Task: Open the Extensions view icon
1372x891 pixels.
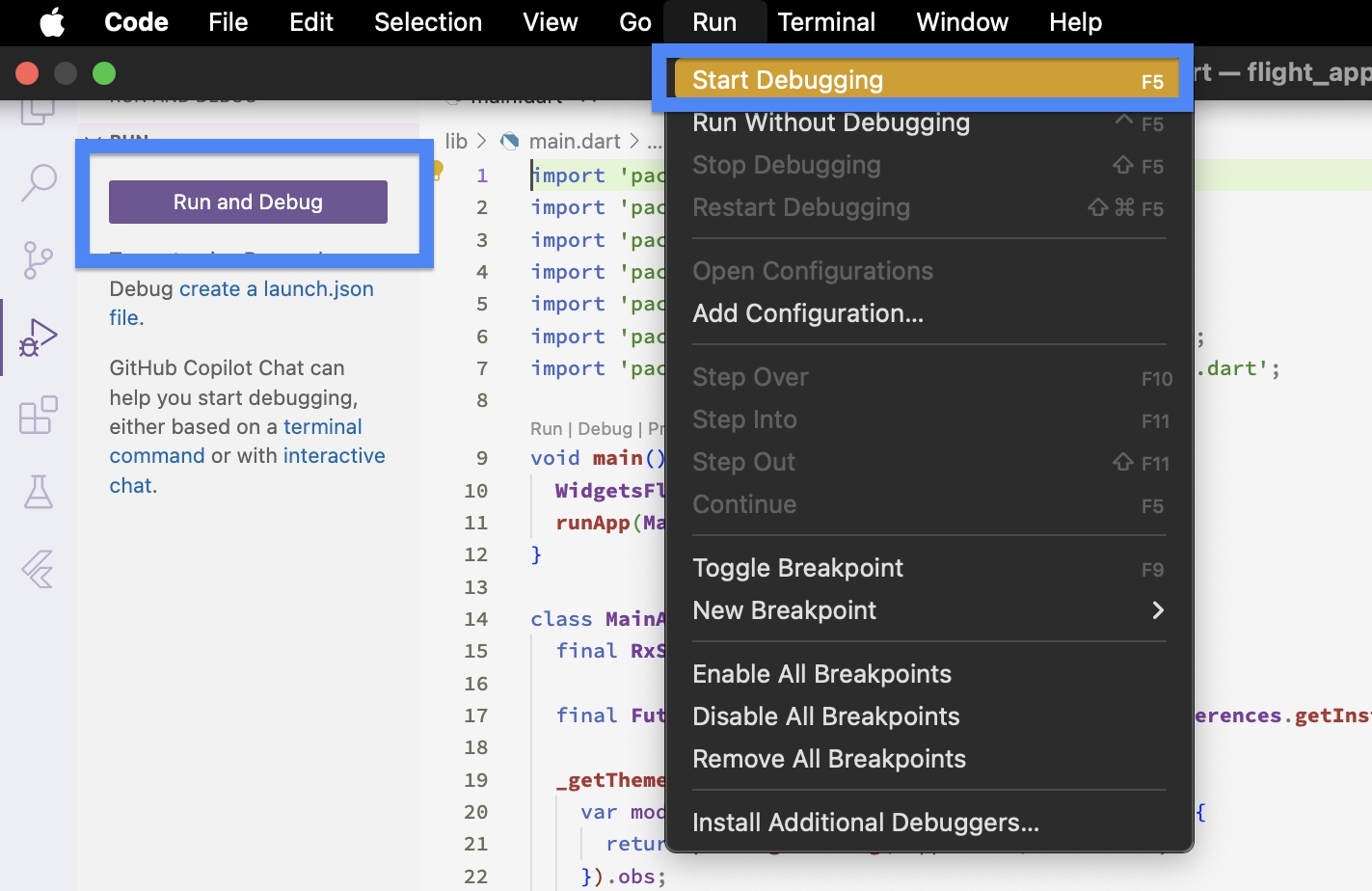Action: 39,416
